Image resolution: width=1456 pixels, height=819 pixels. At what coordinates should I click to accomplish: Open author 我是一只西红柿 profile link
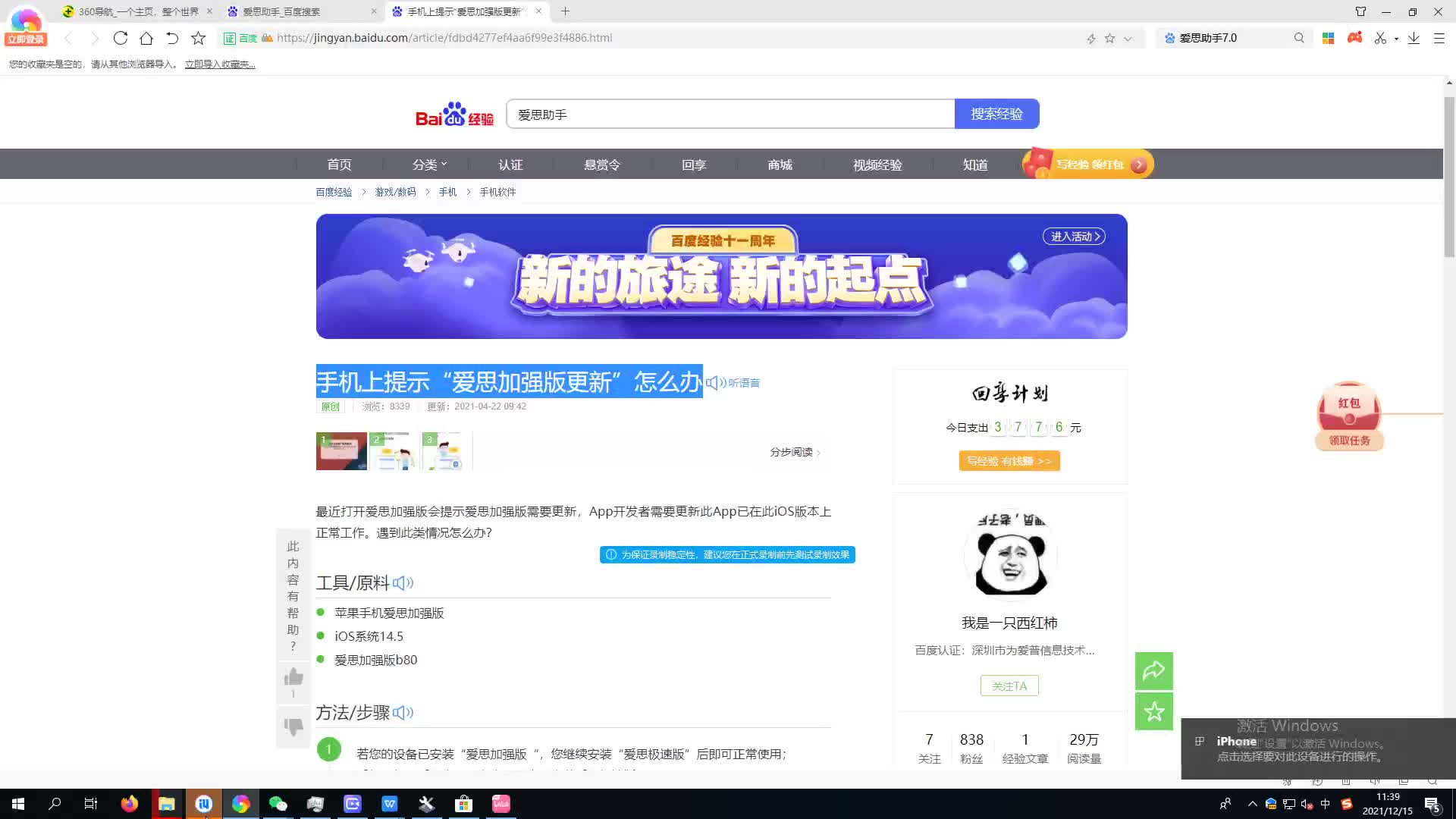click(1009, 623)
